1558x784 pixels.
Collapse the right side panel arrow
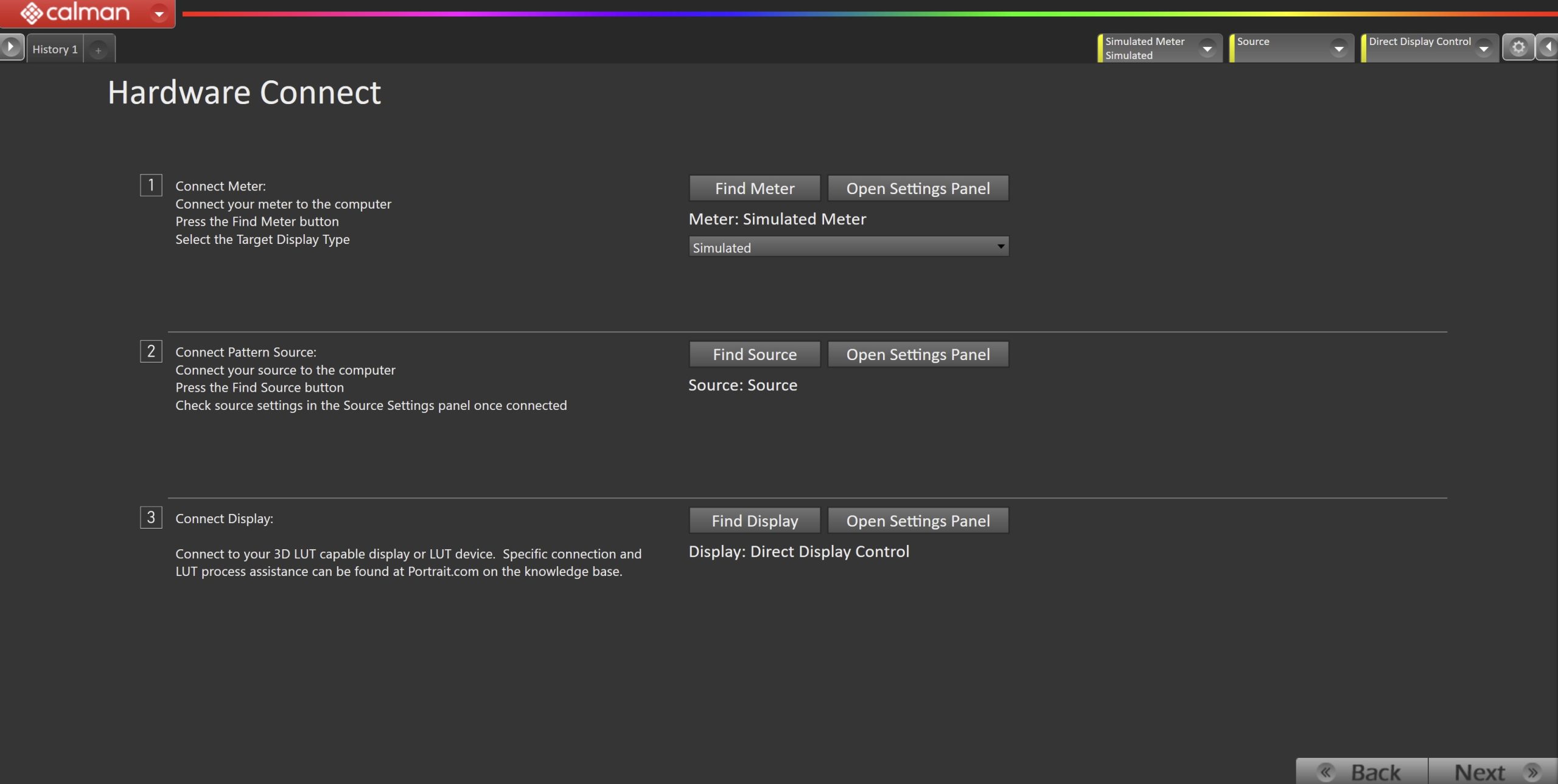point(1548,47)
